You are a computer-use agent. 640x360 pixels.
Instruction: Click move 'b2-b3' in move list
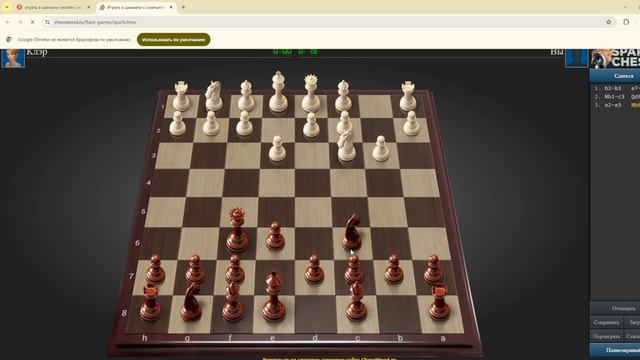613,88
